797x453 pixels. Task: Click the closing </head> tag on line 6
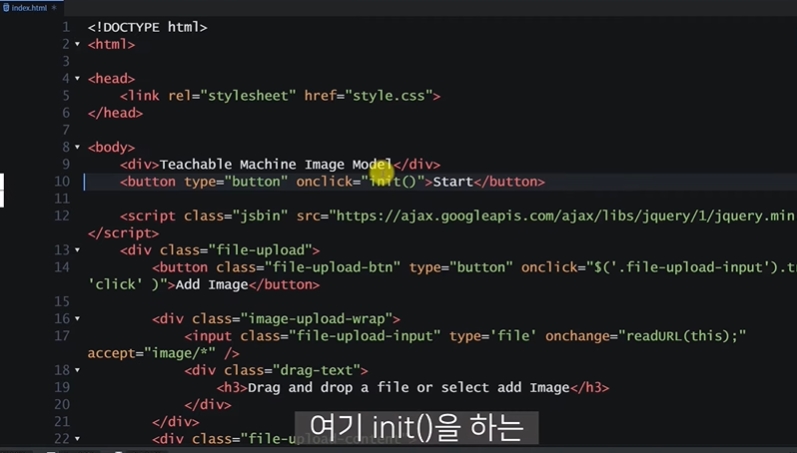coord(115,113)
